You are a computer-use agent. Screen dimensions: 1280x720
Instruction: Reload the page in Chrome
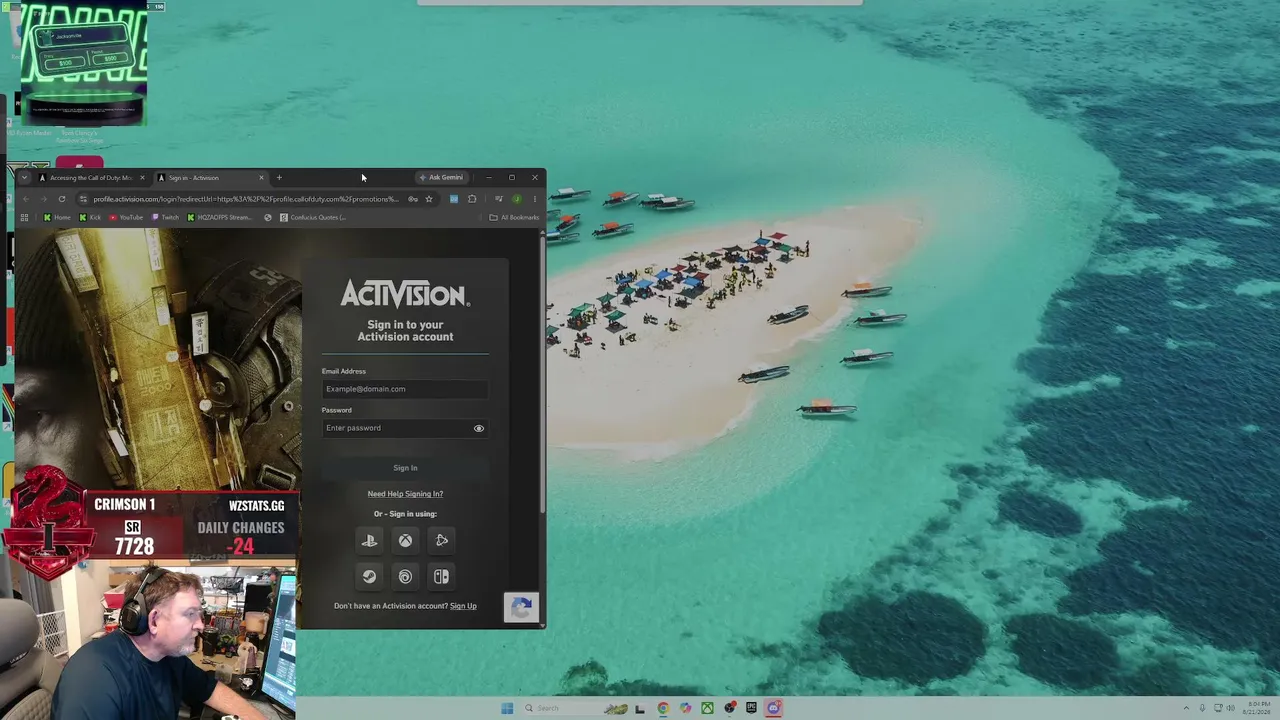(x=62, y=199)
